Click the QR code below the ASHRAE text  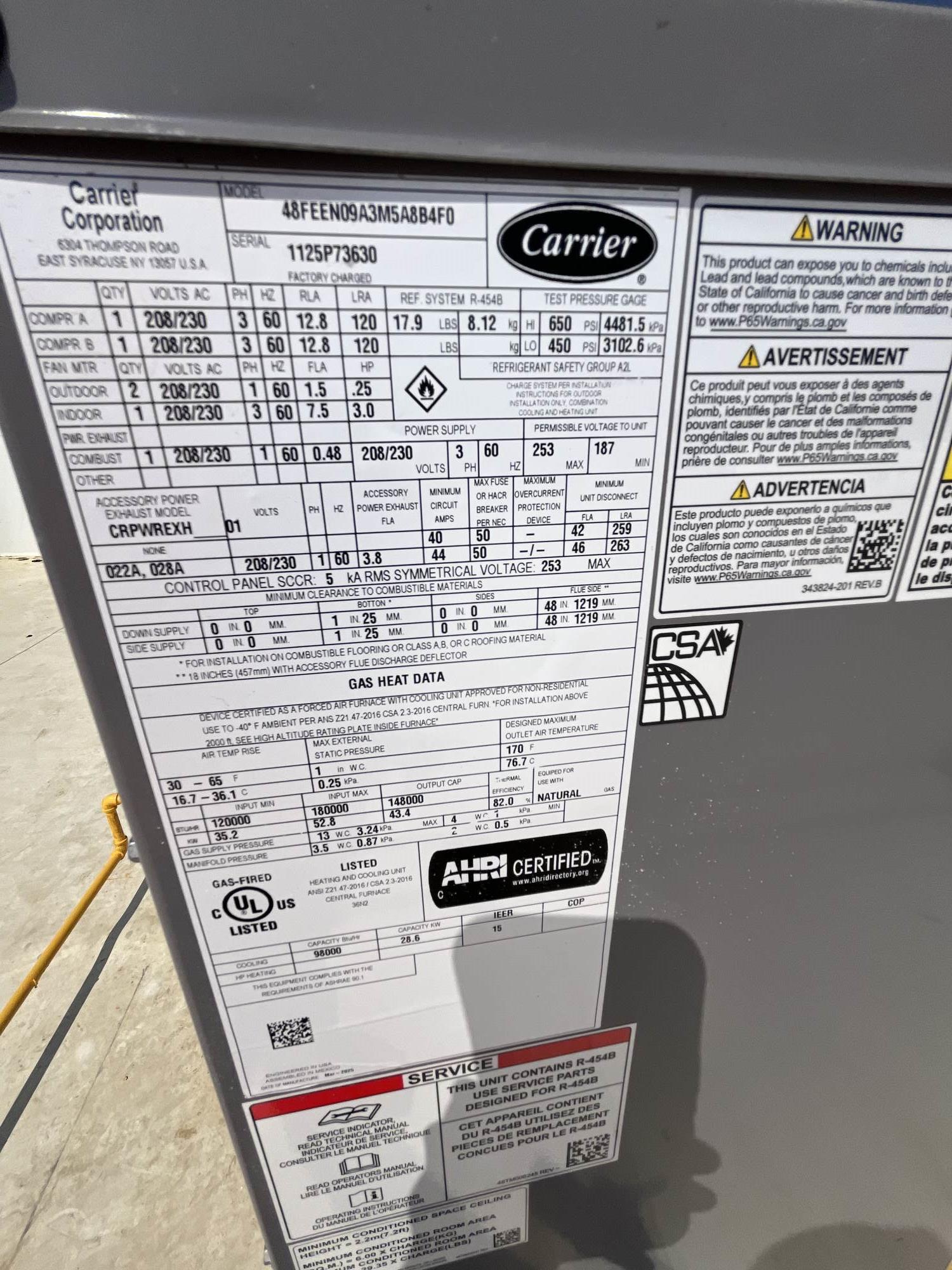click(x=289, y=1033)
